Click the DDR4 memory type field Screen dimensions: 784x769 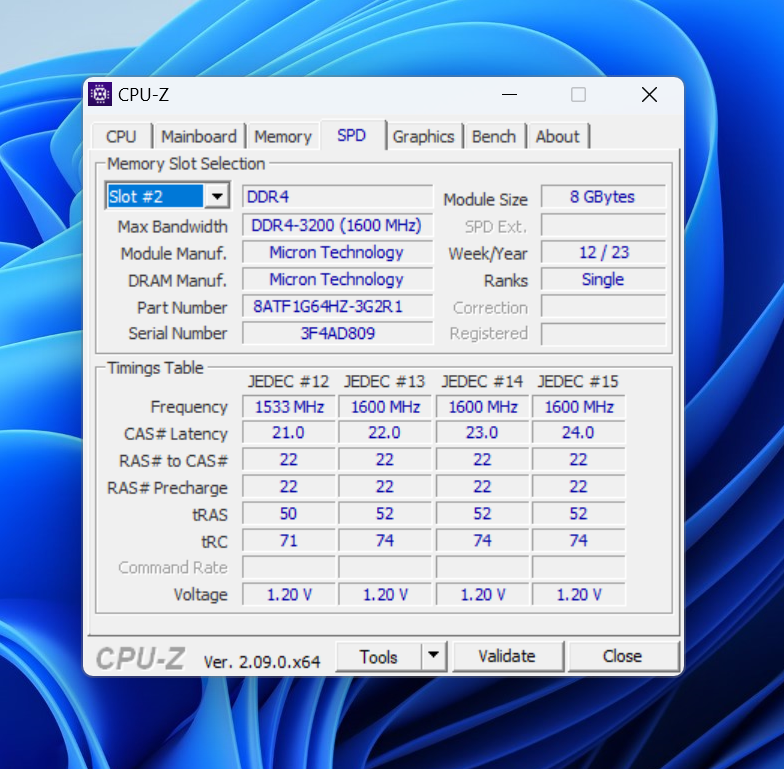[x=338, y=196]
